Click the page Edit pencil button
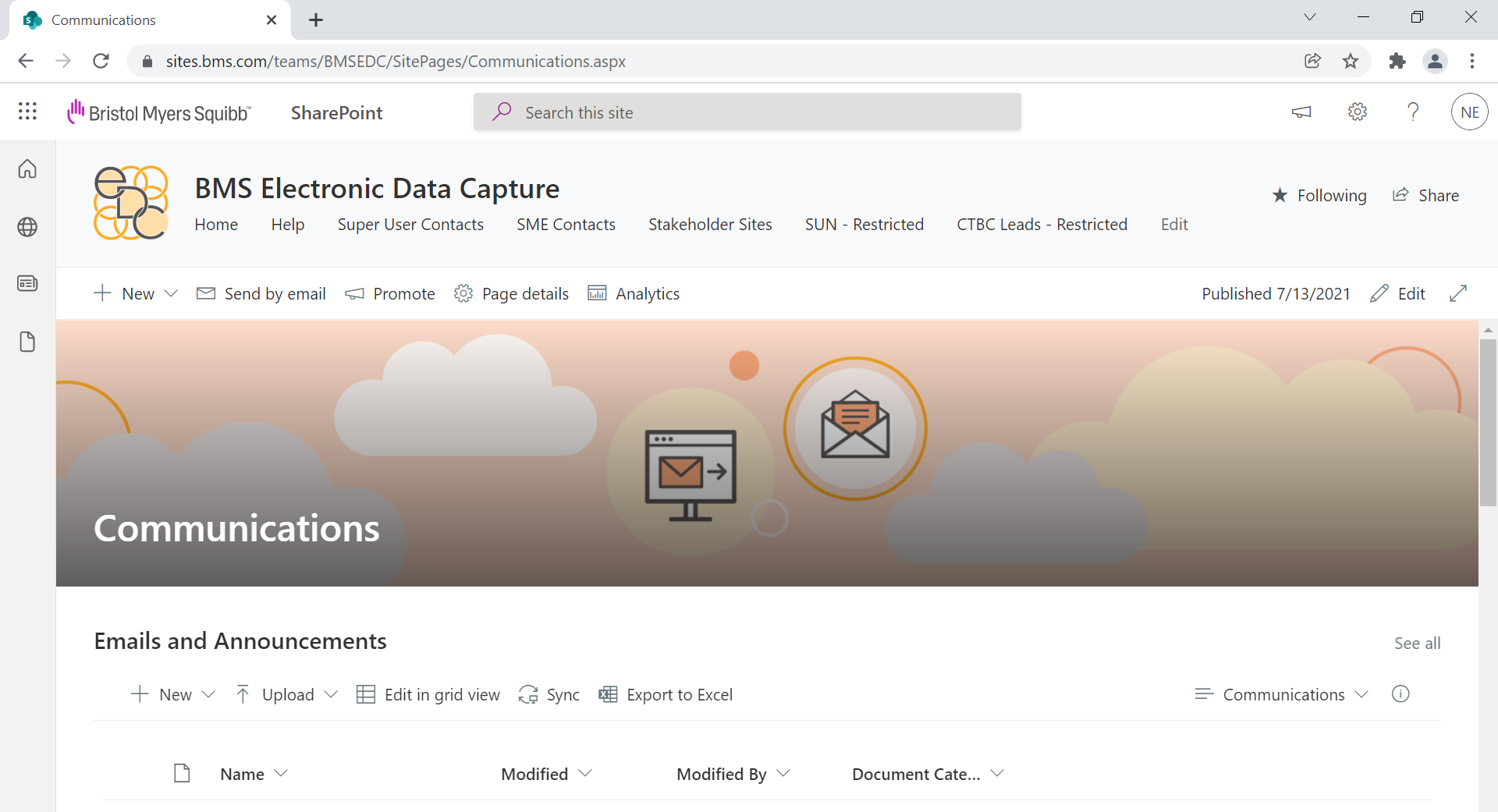The image size is (1498, 812). 1398,293
